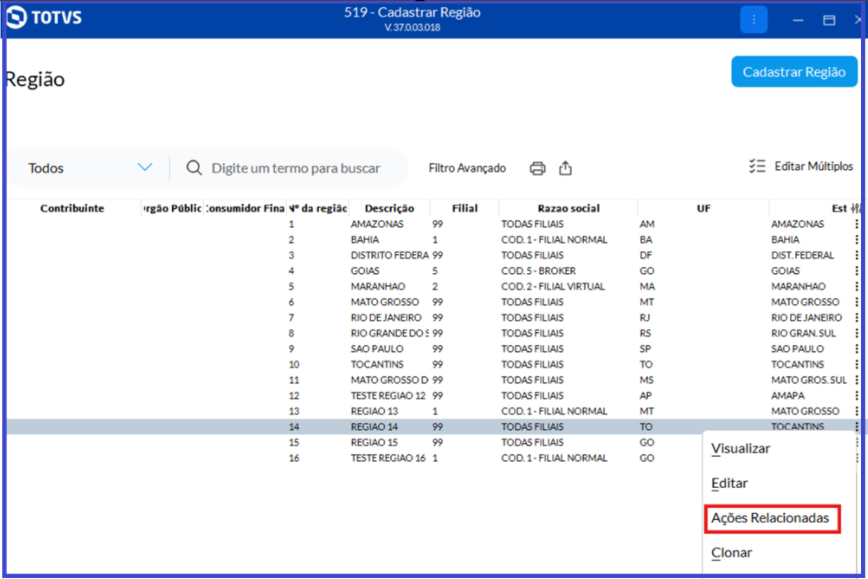868x579 pixels.
Task: Open row actions for region 10 row
Action: pos(856,364)
